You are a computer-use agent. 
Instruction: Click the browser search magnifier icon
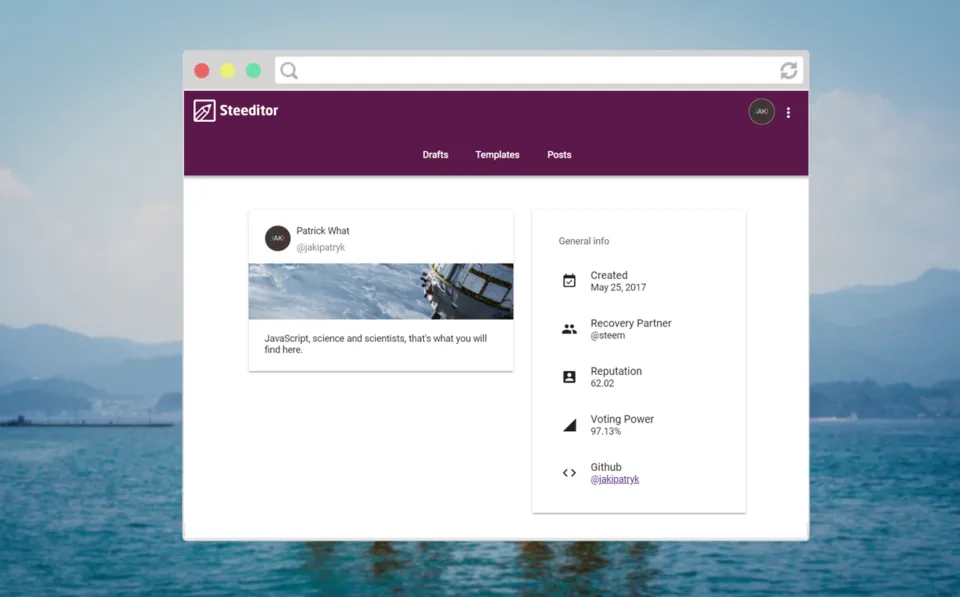(x=289, y=71)
